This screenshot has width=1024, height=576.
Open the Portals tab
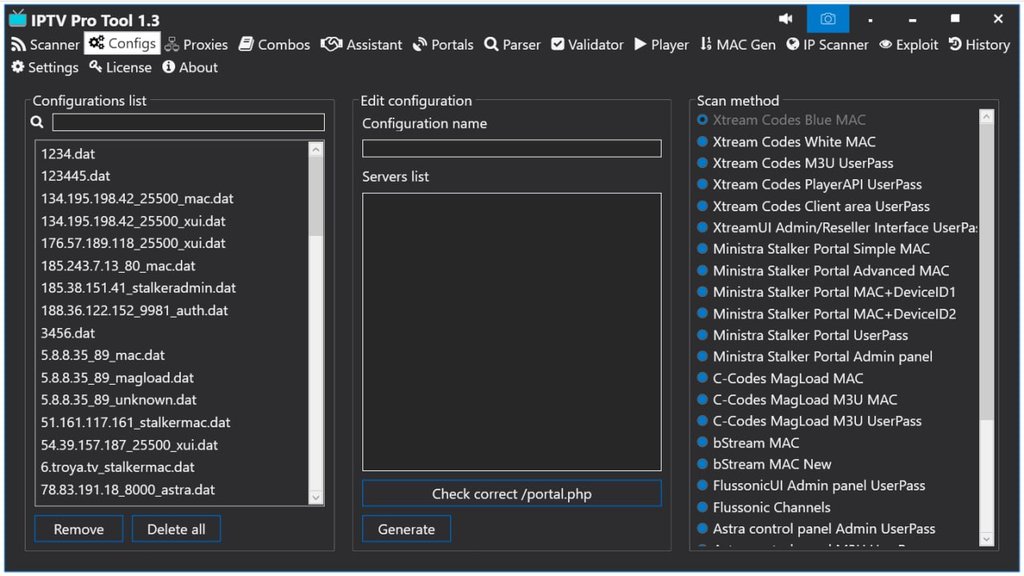[x=443, y=44]
